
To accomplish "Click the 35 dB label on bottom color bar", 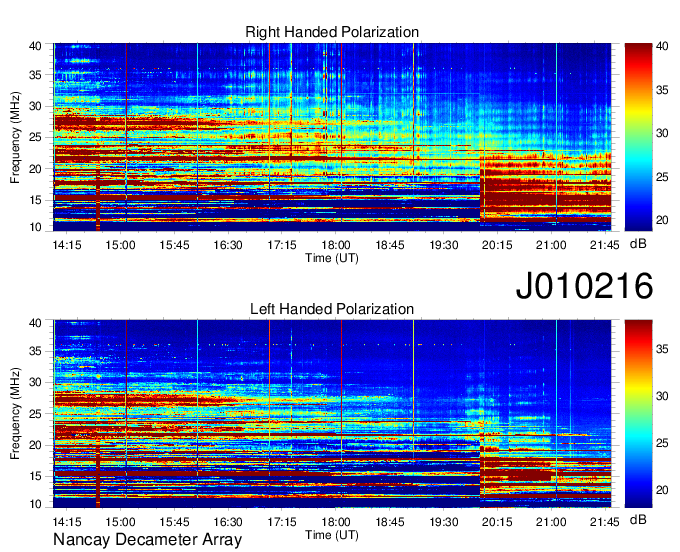I will [662, 349].
